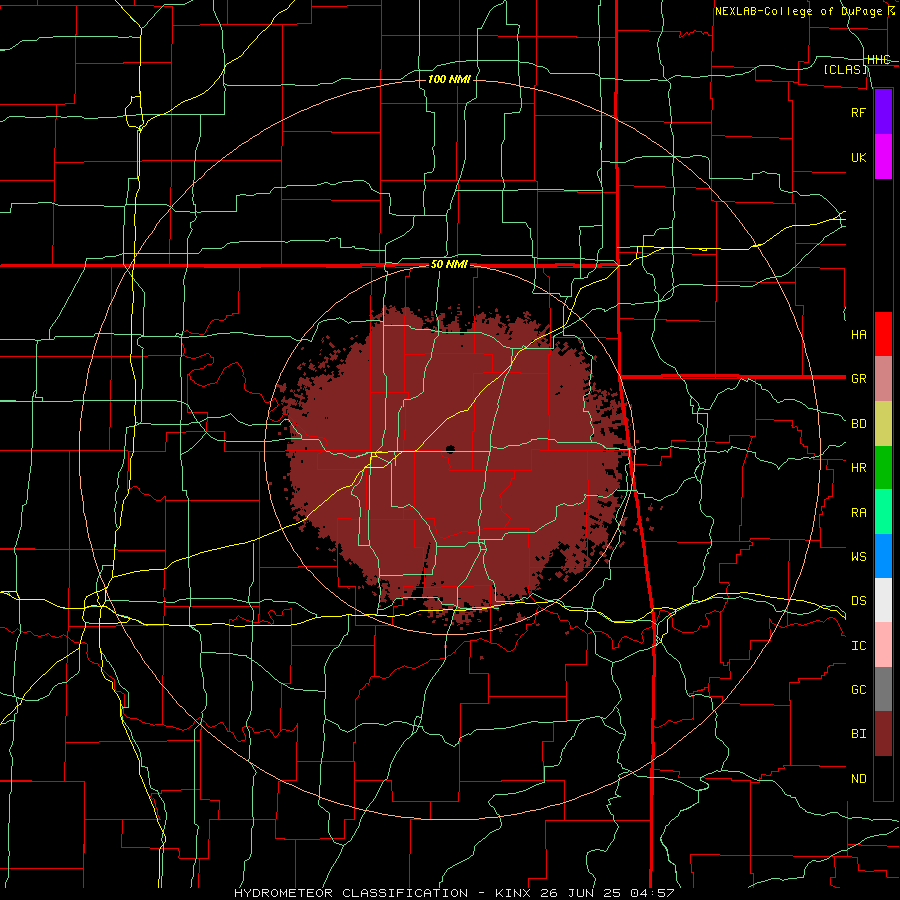
Task: Click the gray GC color swatch
Action: (883, 689)
